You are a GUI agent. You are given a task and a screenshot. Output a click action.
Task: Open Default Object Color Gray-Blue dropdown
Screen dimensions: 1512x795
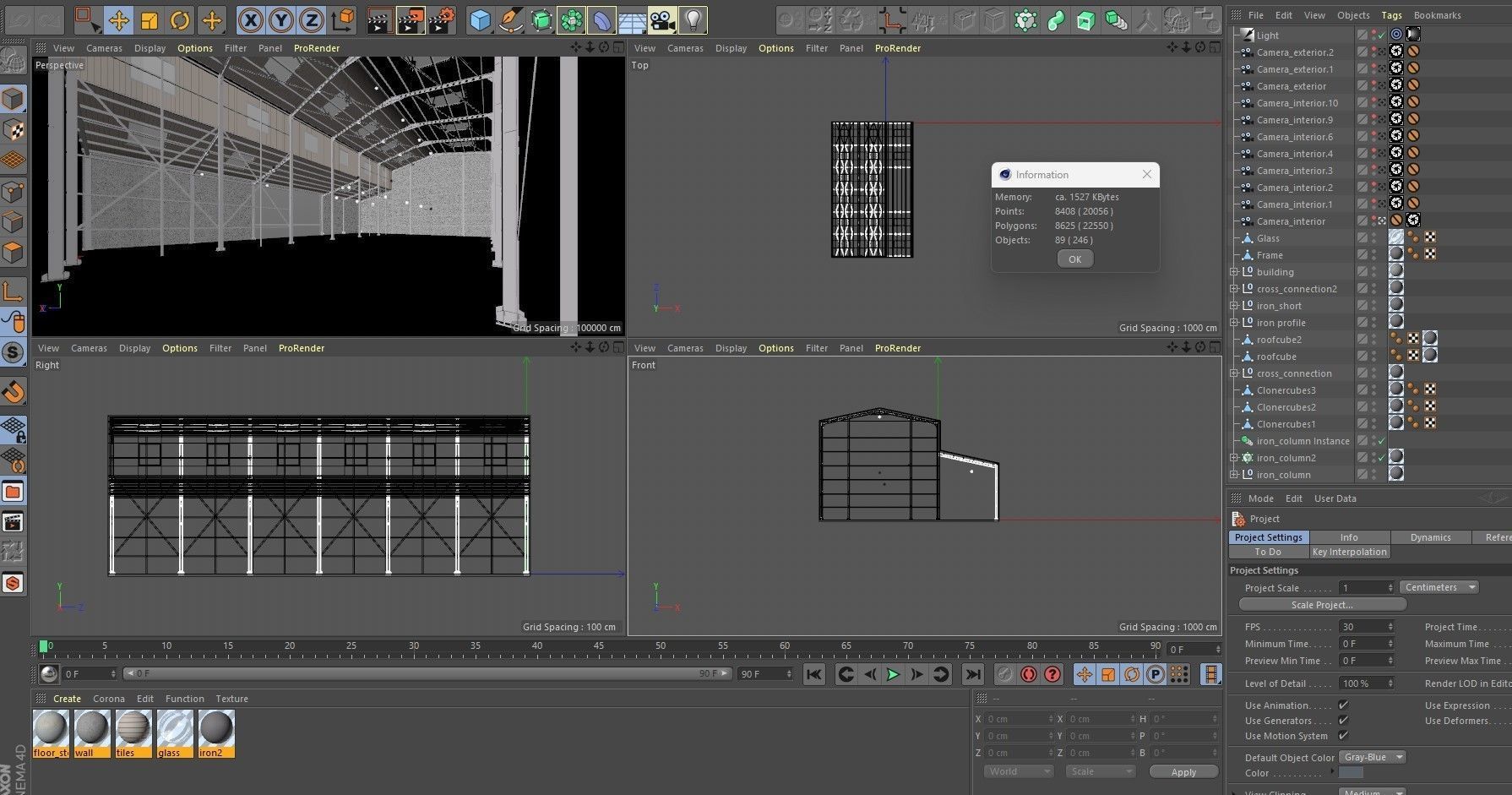pos(1372,757)
